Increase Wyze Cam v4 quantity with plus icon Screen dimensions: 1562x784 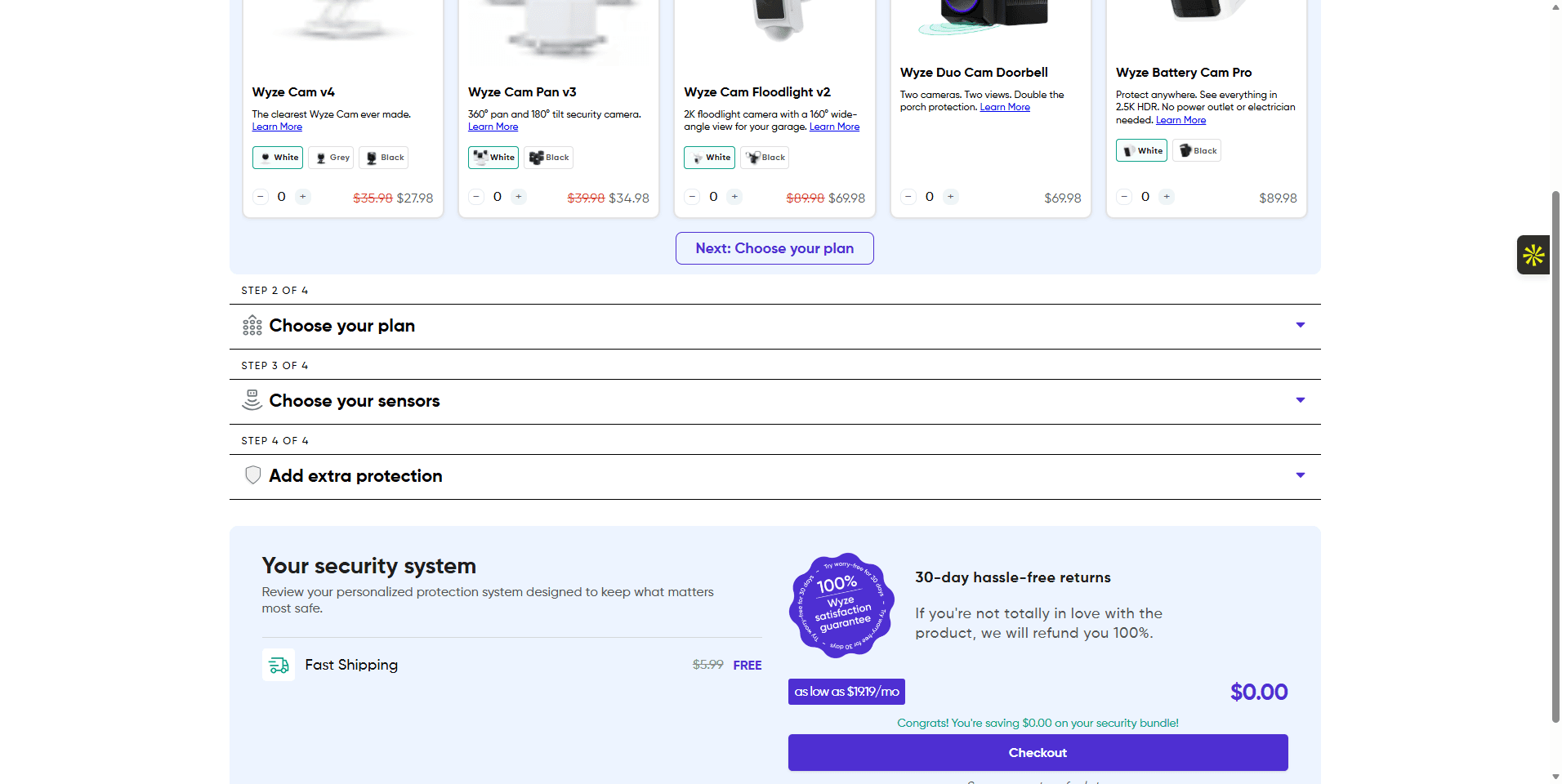pos(303,197)
